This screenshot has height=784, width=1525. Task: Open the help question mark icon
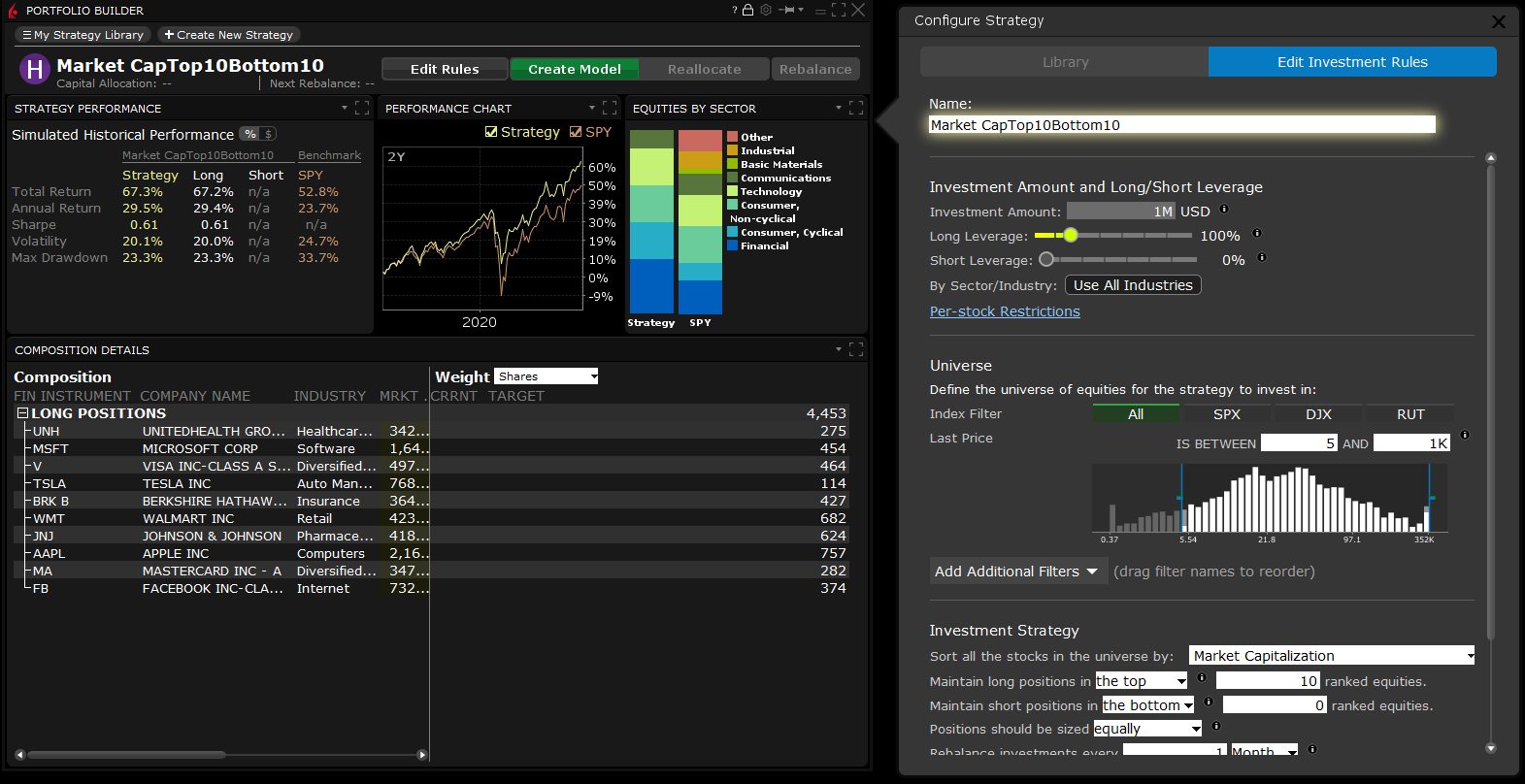click(x=735, y=10)
